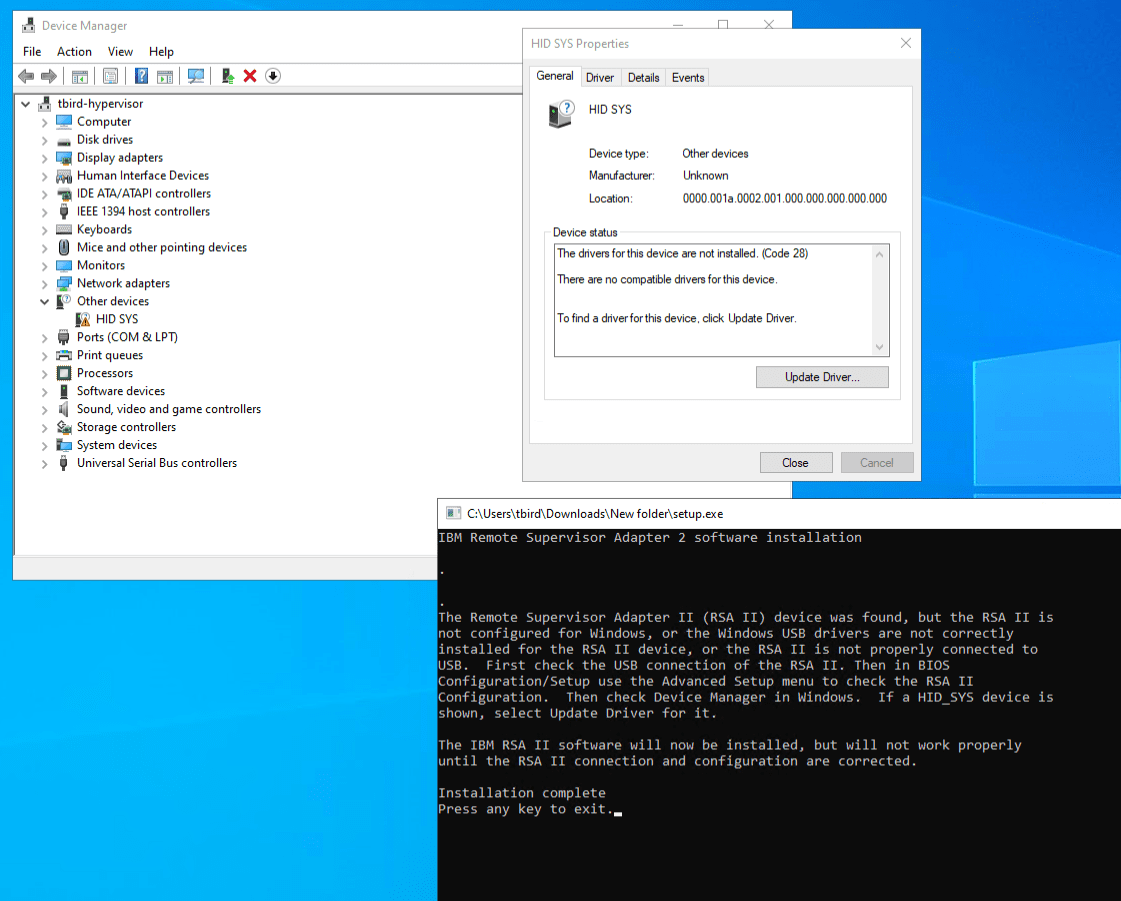Switch to the Details tab

point(643,77)
